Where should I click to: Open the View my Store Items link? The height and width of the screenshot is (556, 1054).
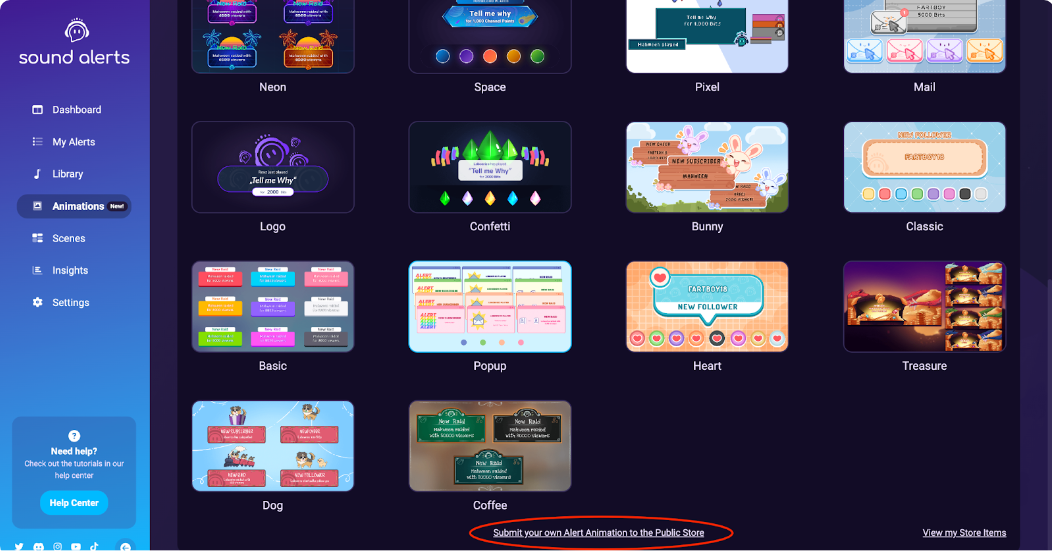[964, 532]
